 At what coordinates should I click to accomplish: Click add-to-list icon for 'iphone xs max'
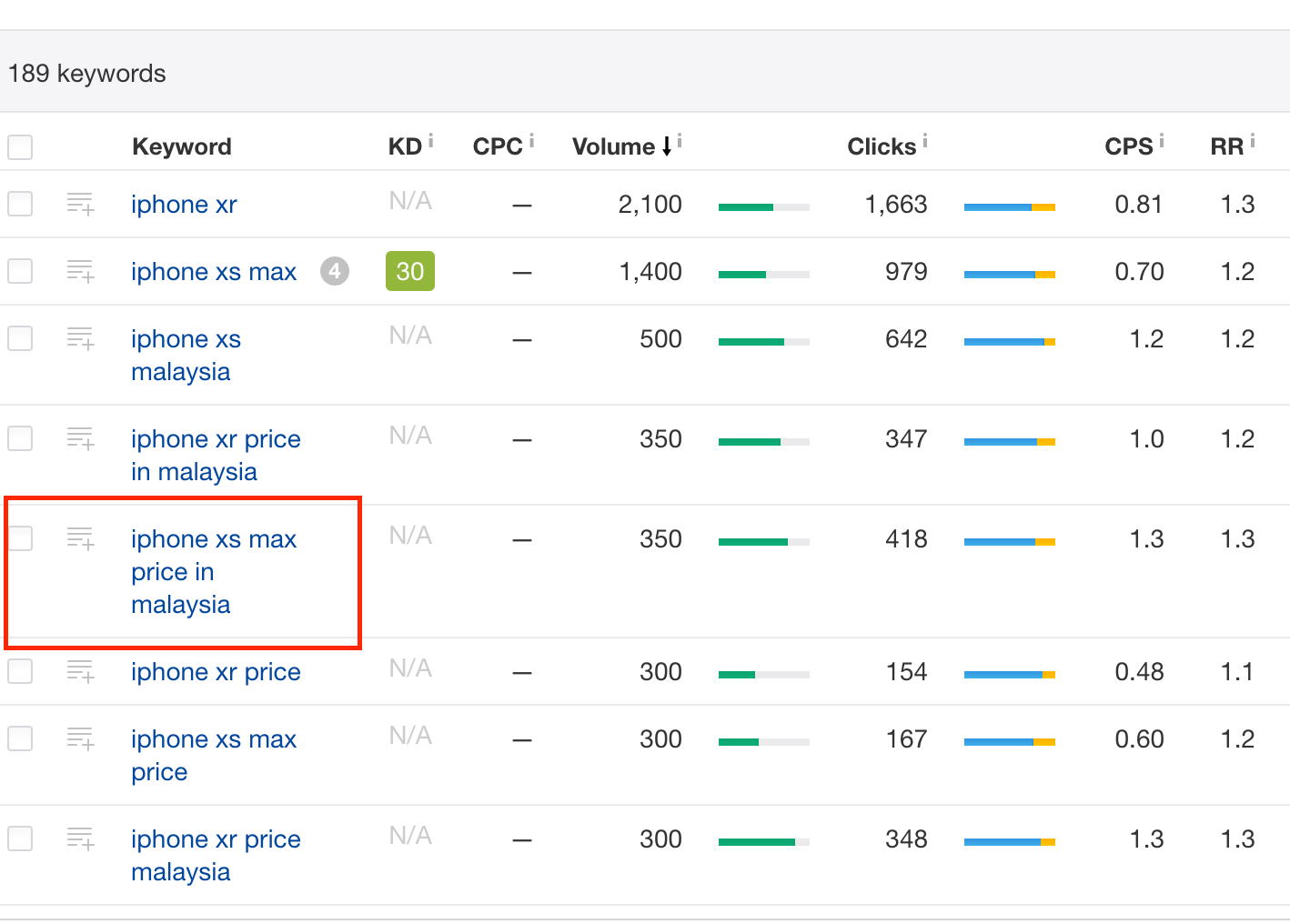(x=80, y=271)
